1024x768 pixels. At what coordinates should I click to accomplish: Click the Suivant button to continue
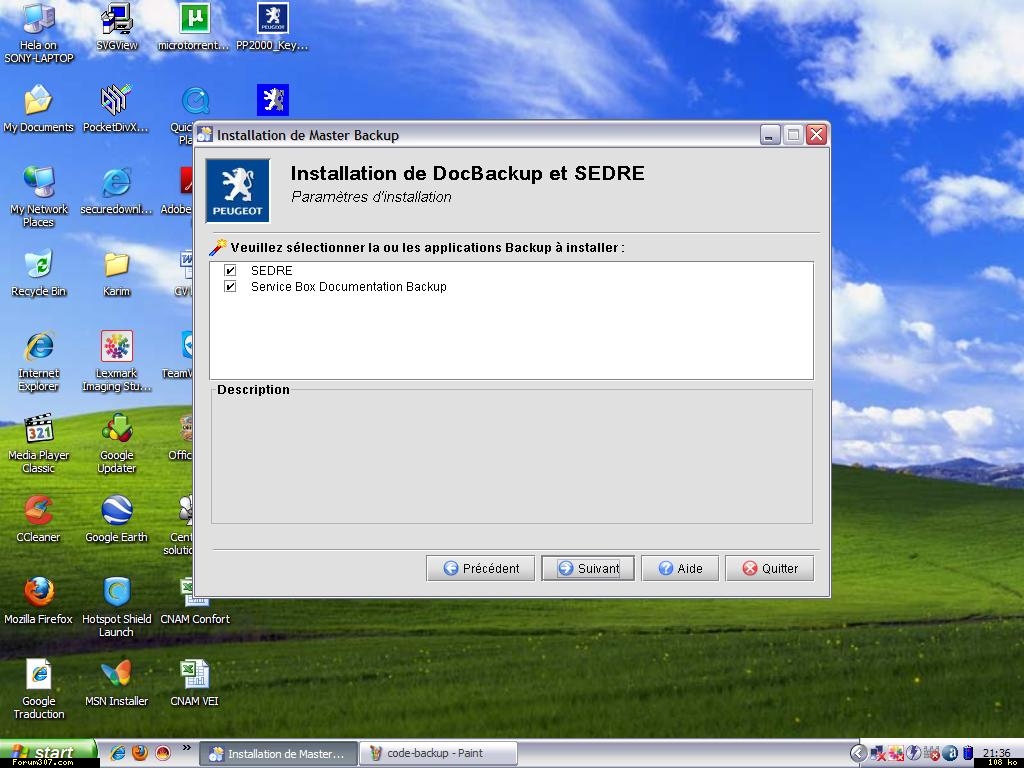[588, 568]
